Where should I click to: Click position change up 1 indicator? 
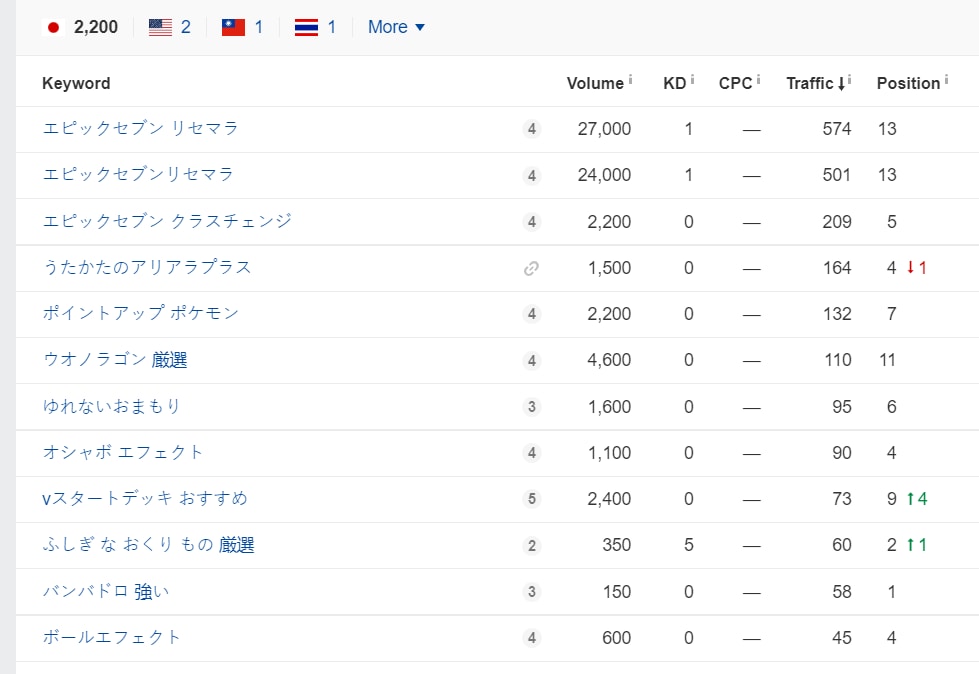[x=917, y=545]
